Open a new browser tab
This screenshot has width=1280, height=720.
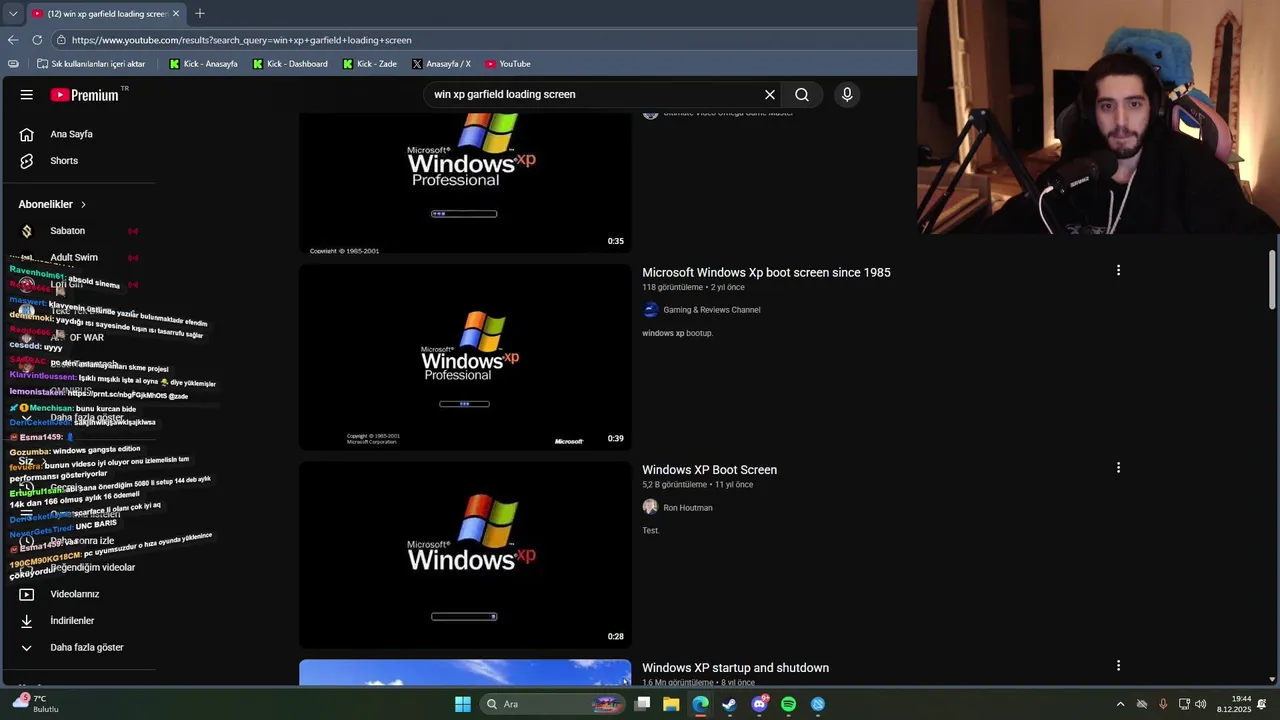200,13
